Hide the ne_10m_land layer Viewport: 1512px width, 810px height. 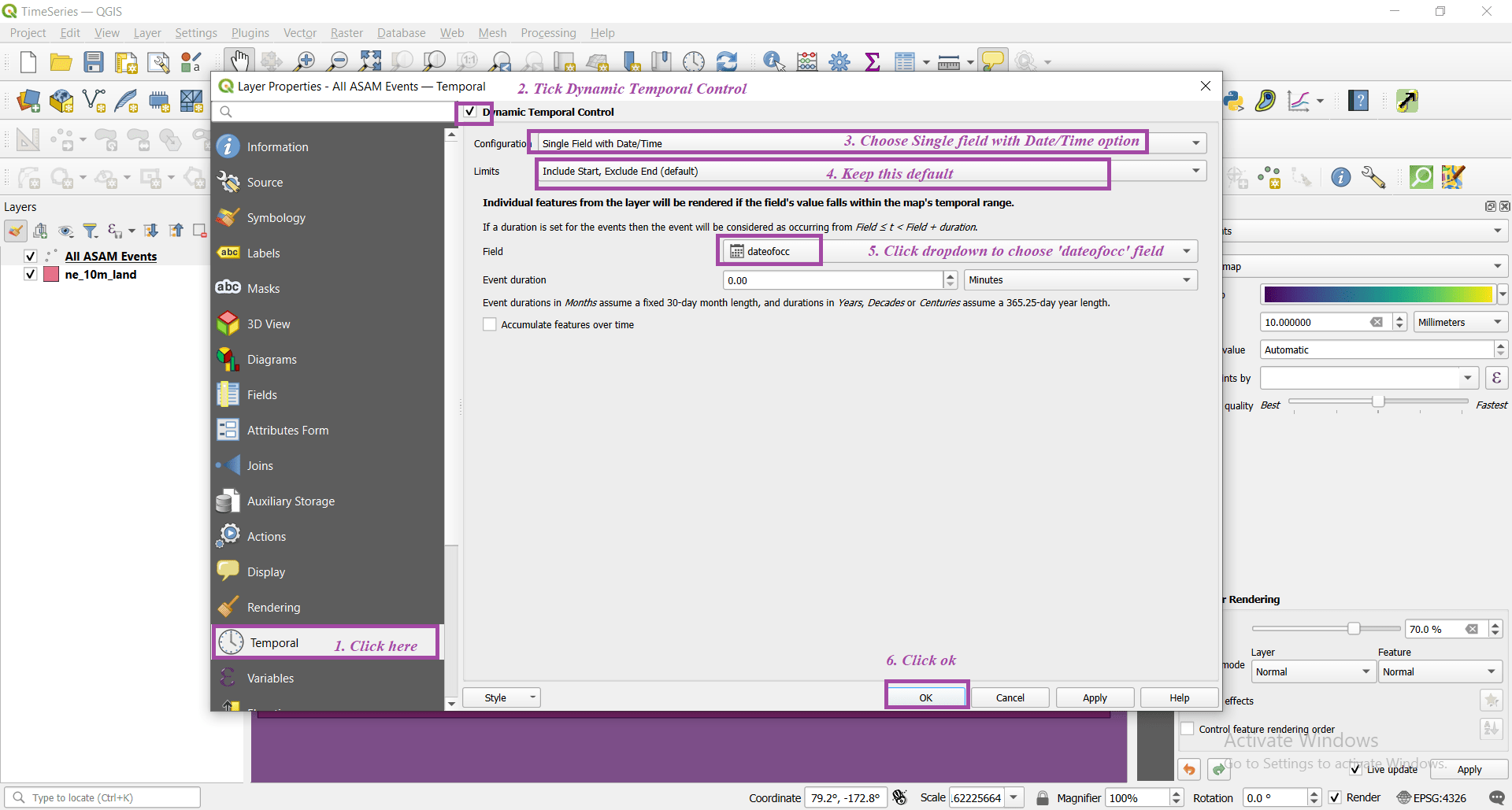30,274
